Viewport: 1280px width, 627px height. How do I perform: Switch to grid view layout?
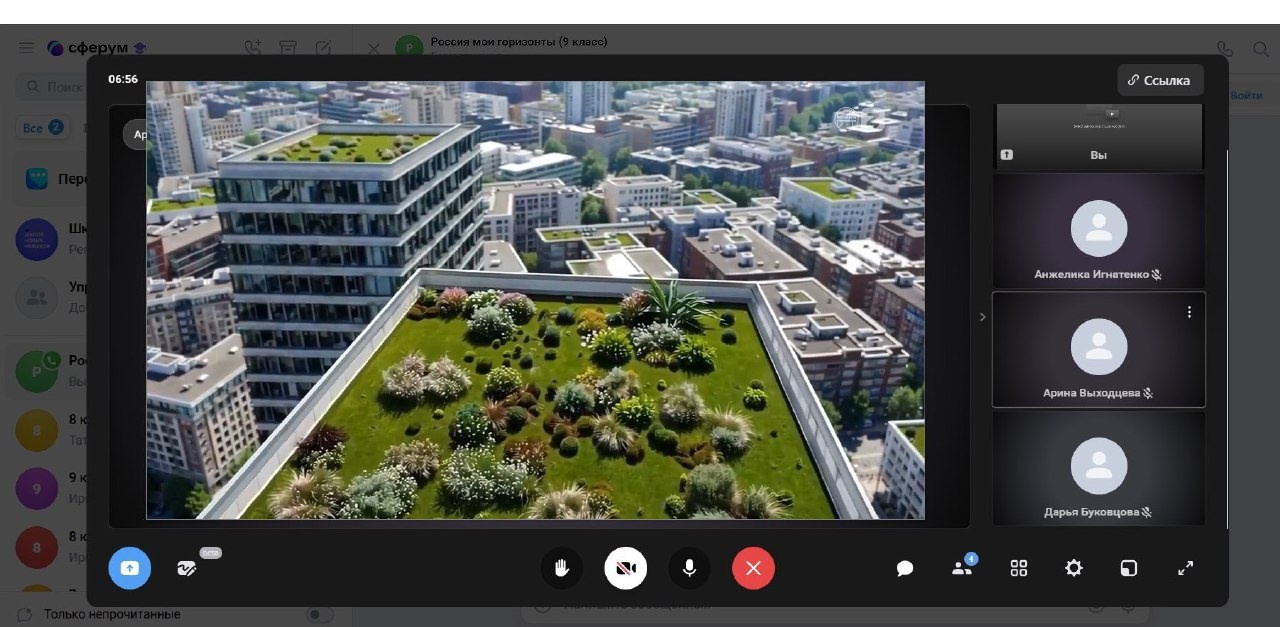point(1019,568)
